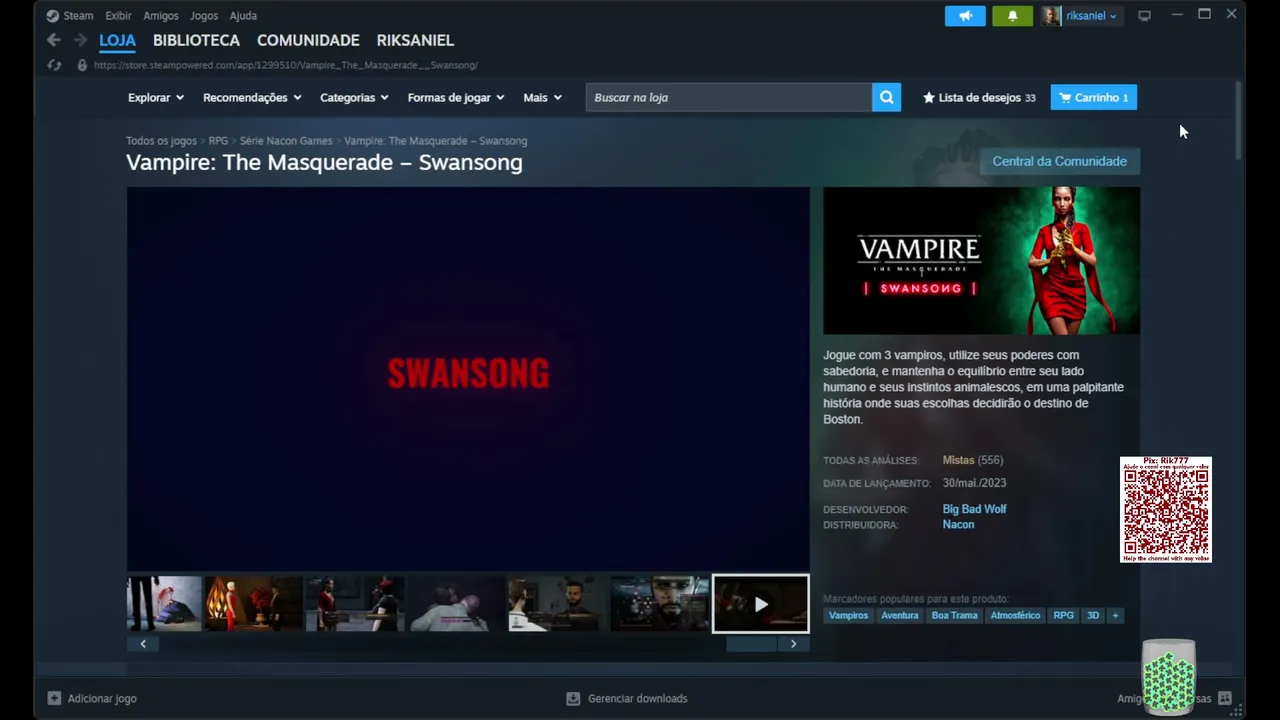
Task: Expand the Categorias dropdown
Action: point(354,98)
